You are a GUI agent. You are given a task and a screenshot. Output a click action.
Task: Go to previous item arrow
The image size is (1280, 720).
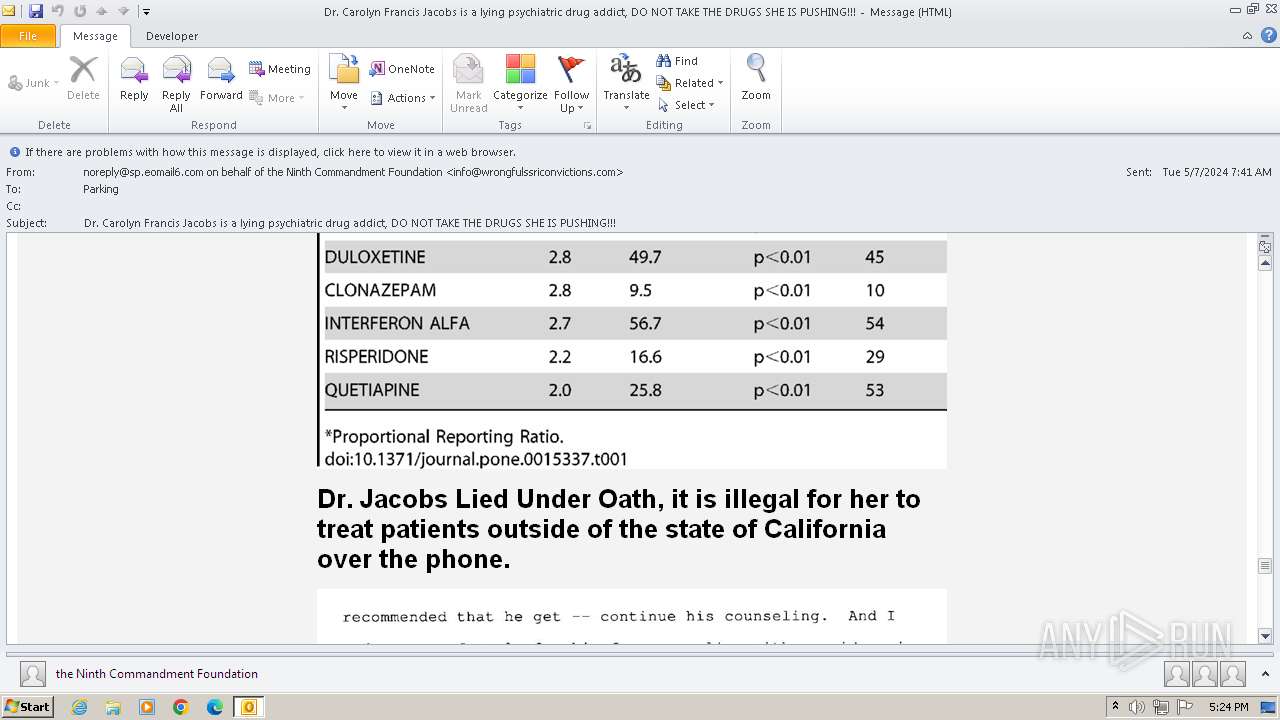tap(101, 11)
